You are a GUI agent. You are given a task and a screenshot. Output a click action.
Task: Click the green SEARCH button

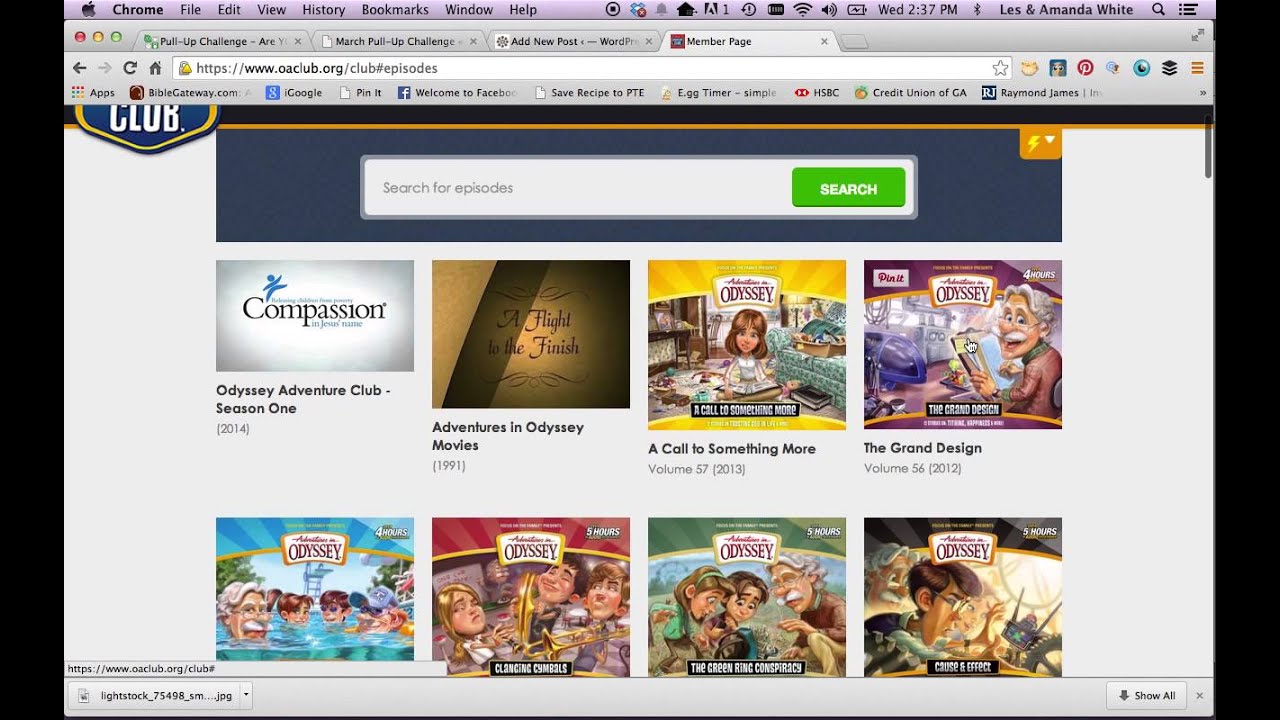click(848, 188)
